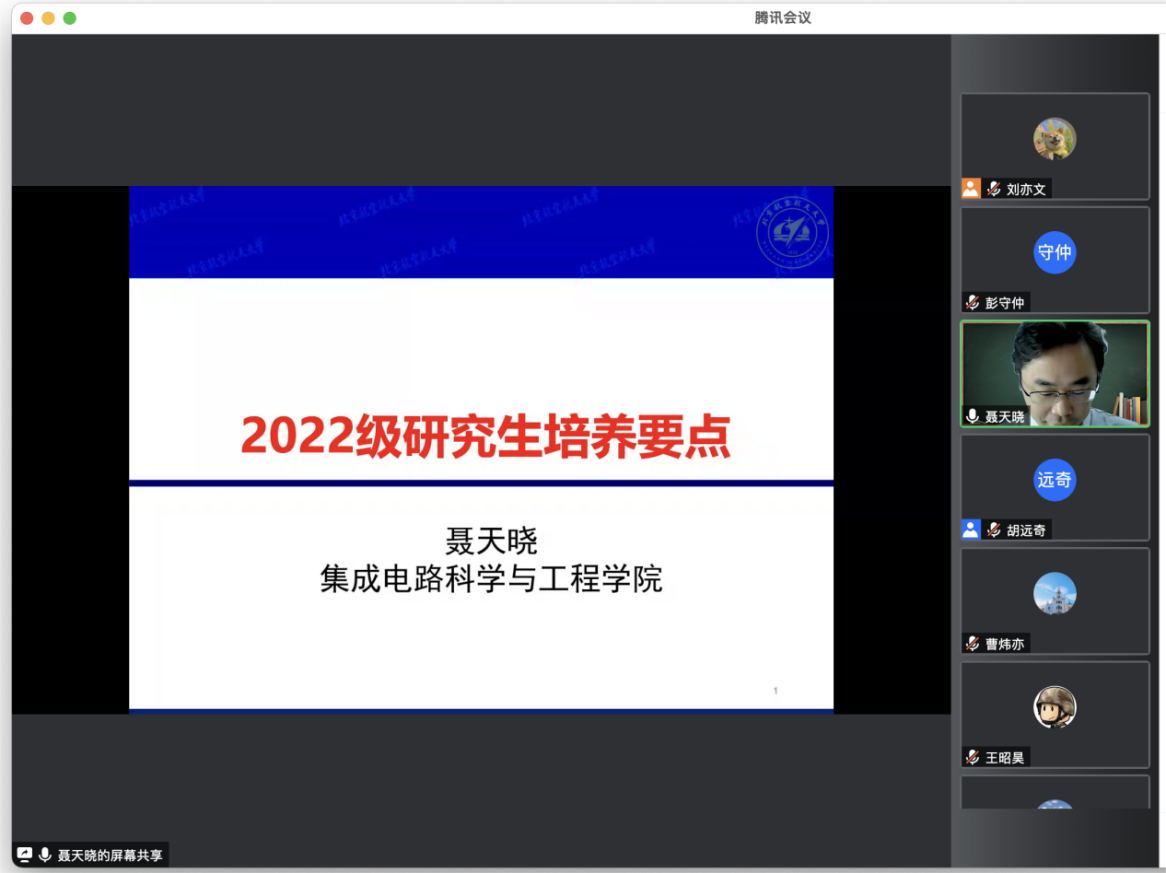
Task: Select the 聂天晓 video tile
Action: click(x=1055, y=372)
